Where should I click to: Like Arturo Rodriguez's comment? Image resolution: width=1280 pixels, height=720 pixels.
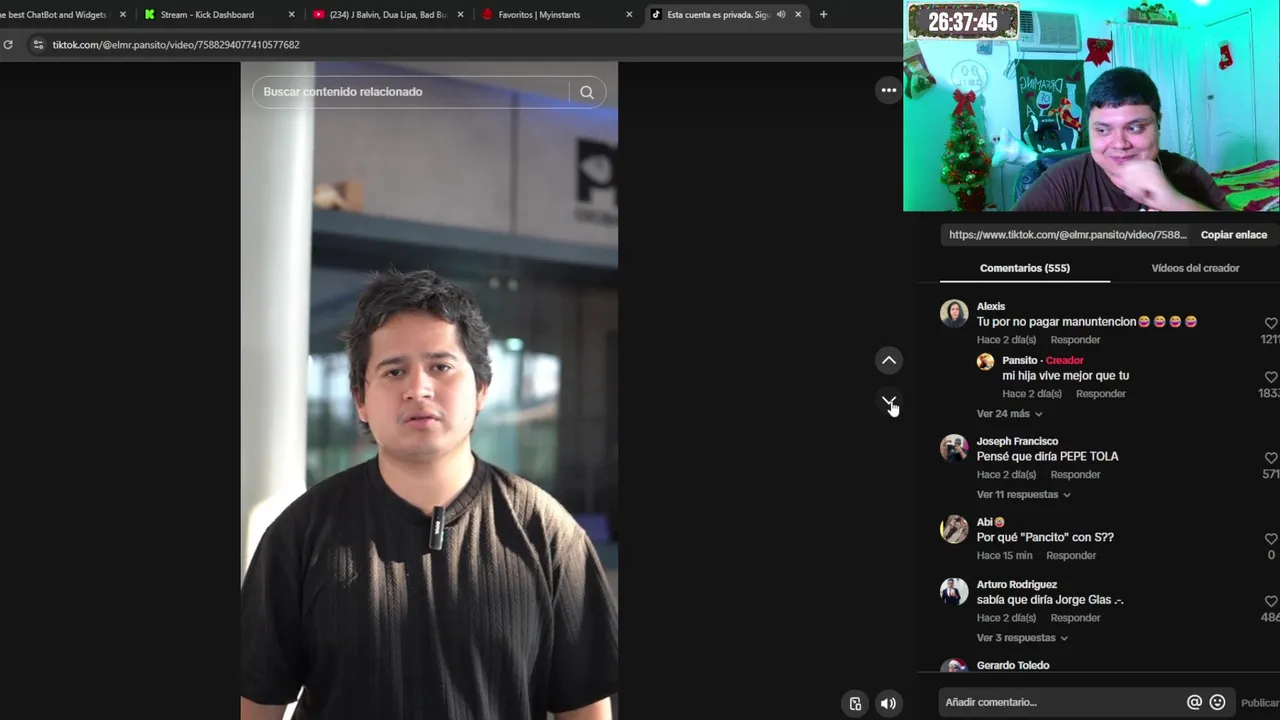point(1271,601)
